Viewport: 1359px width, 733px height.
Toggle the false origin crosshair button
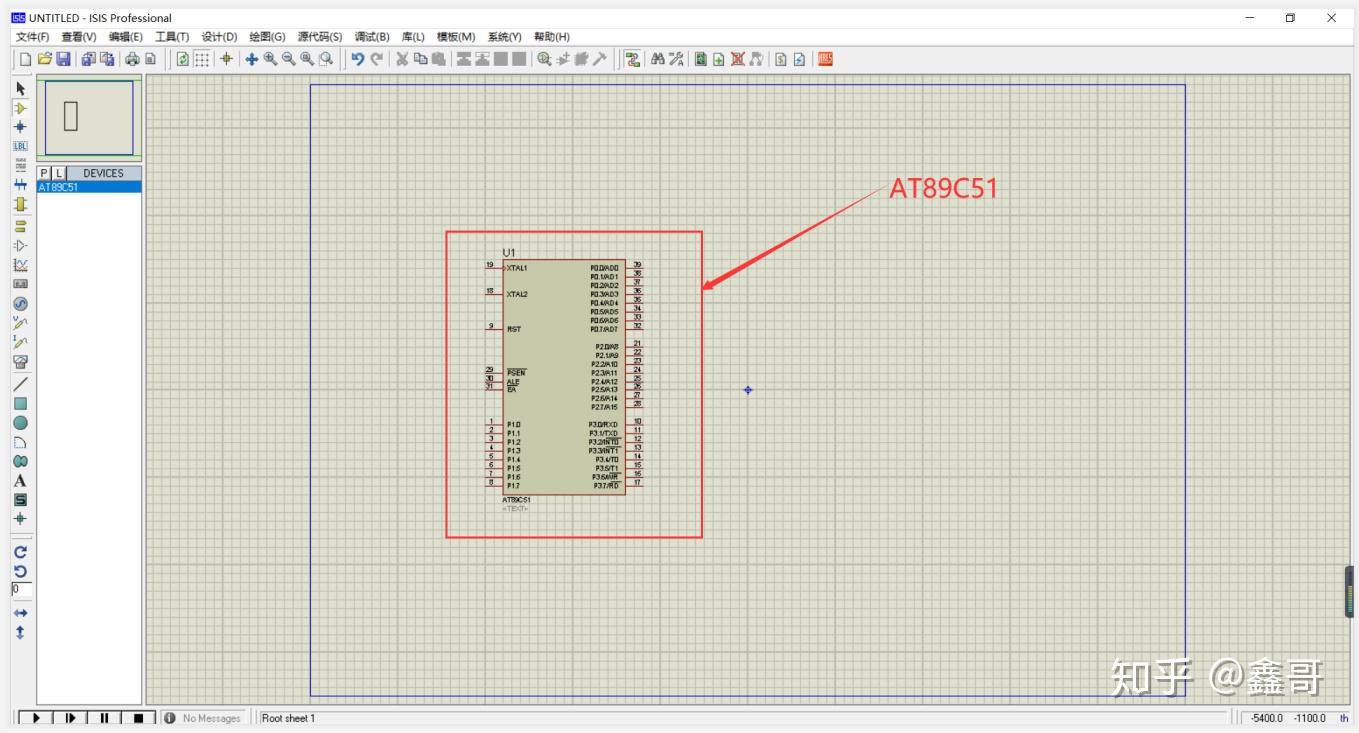[x=227, y=59]
